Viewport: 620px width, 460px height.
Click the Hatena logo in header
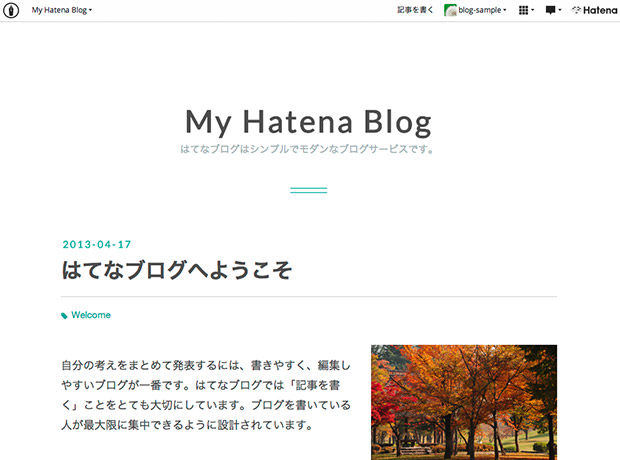click(594, 10)
